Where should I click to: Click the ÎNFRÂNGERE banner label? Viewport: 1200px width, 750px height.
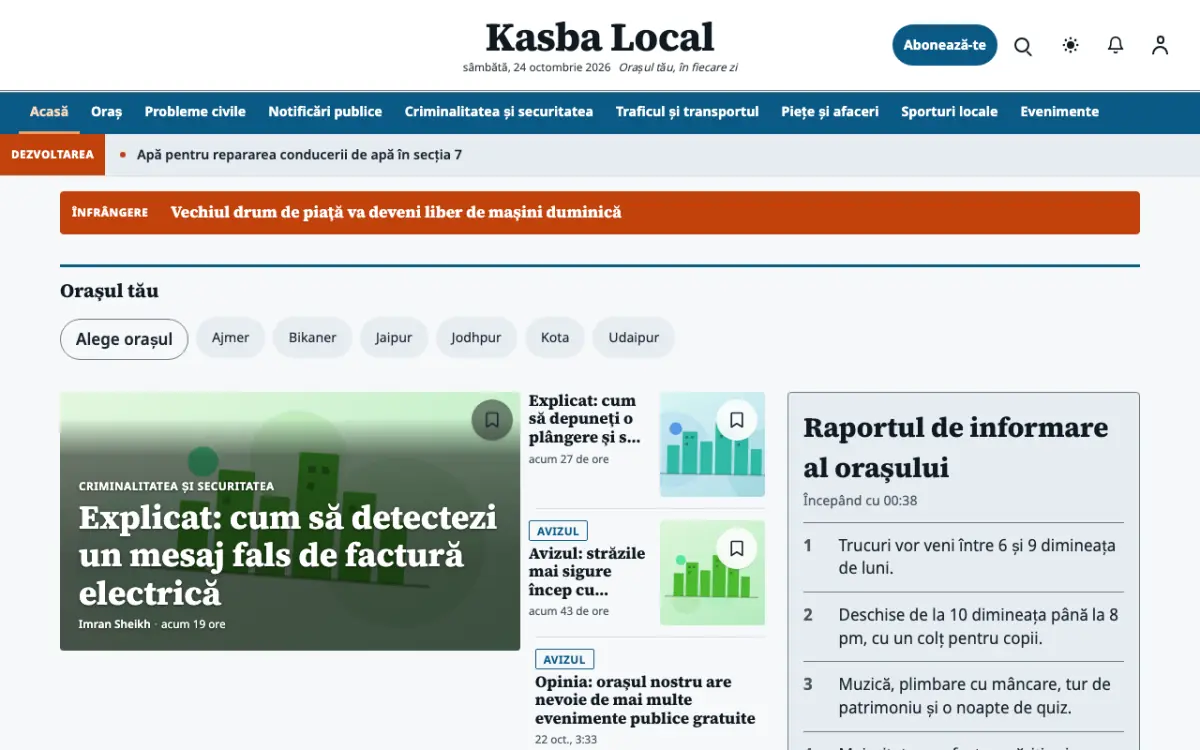(x=110, y=212)
